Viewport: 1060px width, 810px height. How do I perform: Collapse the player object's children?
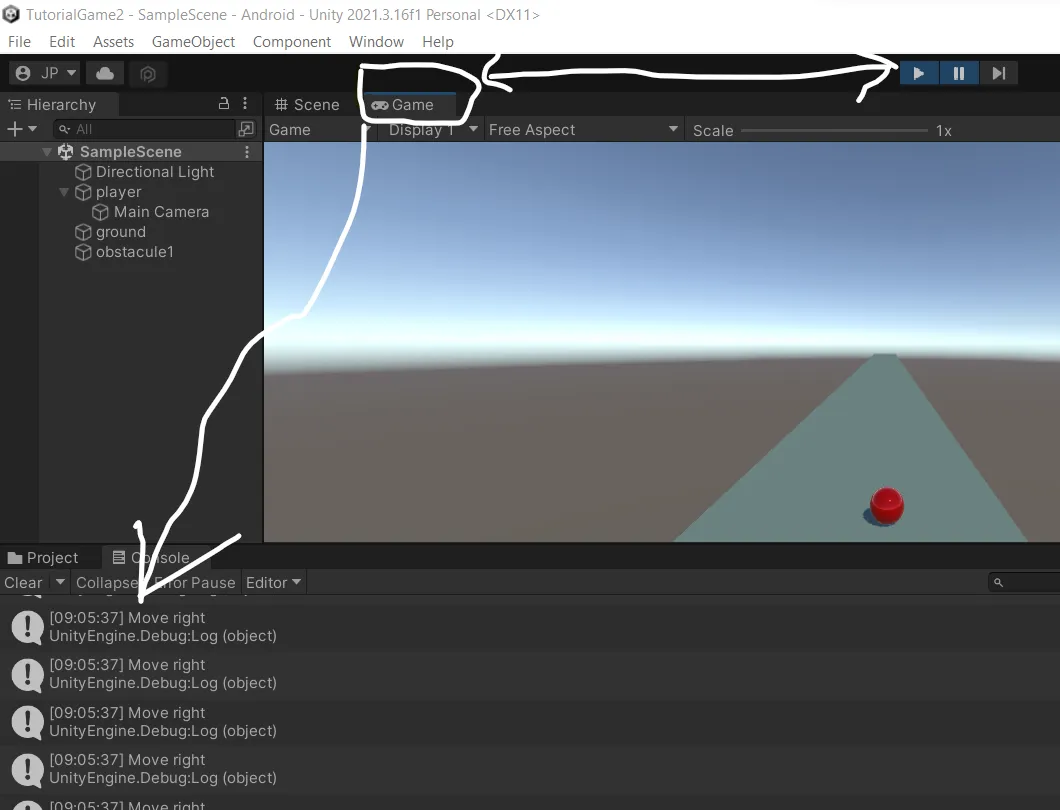64,192
